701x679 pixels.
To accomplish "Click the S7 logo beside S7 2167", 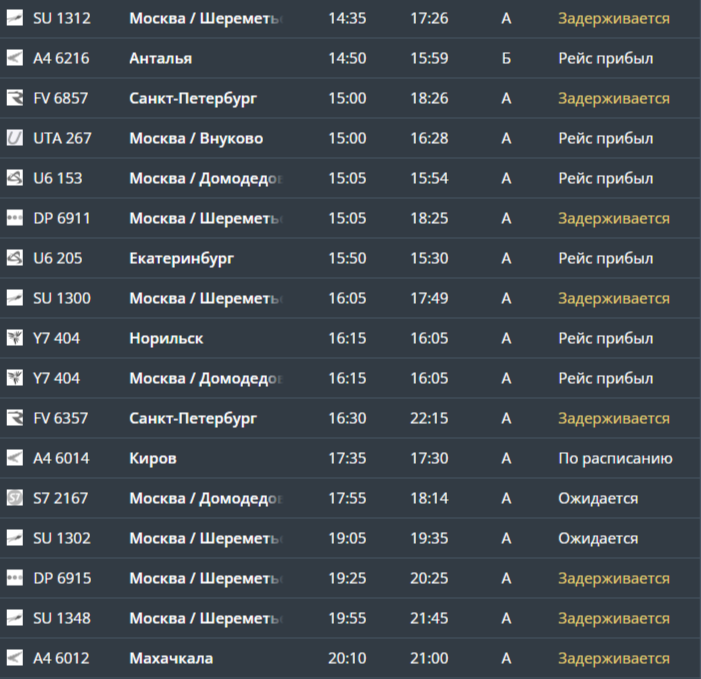I will [15, 498].
